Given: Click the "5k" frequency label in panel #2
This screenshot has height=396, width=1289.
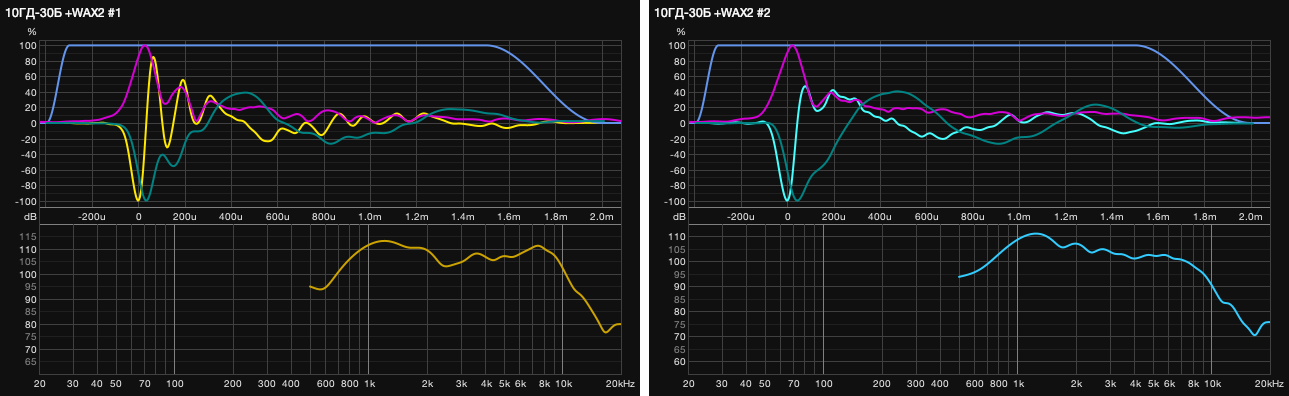Looking at the screenshot, I should pyautogui.click(x=1154, y=384).
